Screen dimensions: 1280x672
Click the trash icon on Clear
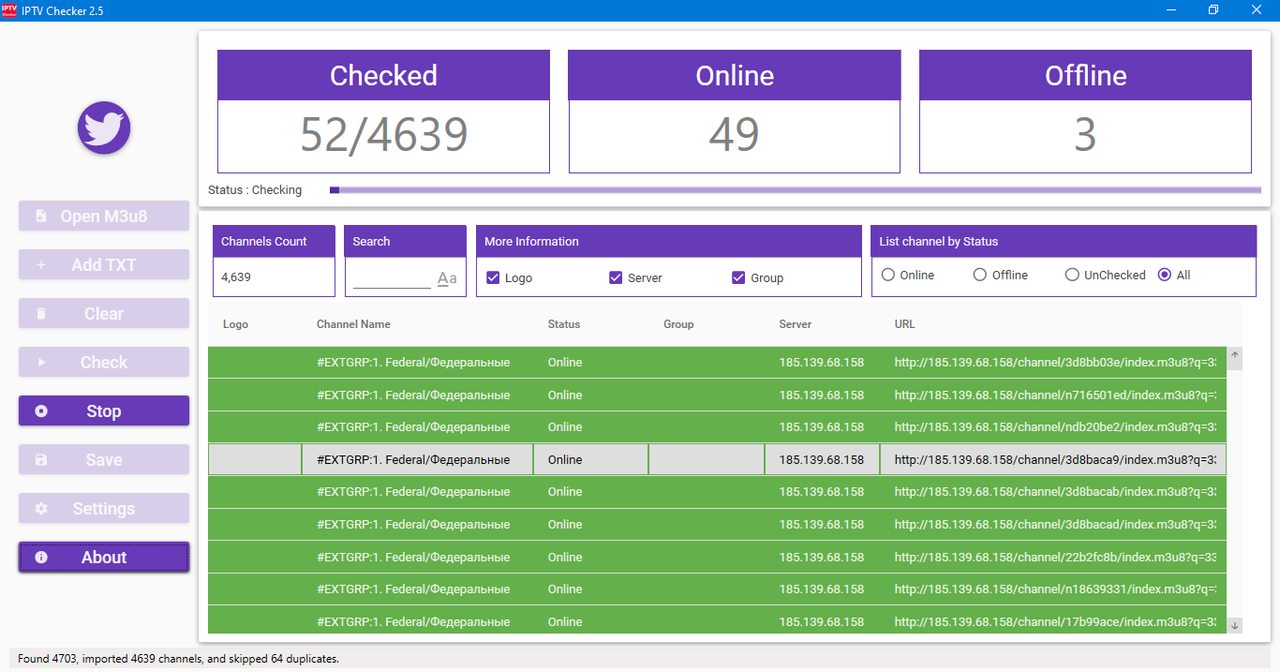(41, 314)
